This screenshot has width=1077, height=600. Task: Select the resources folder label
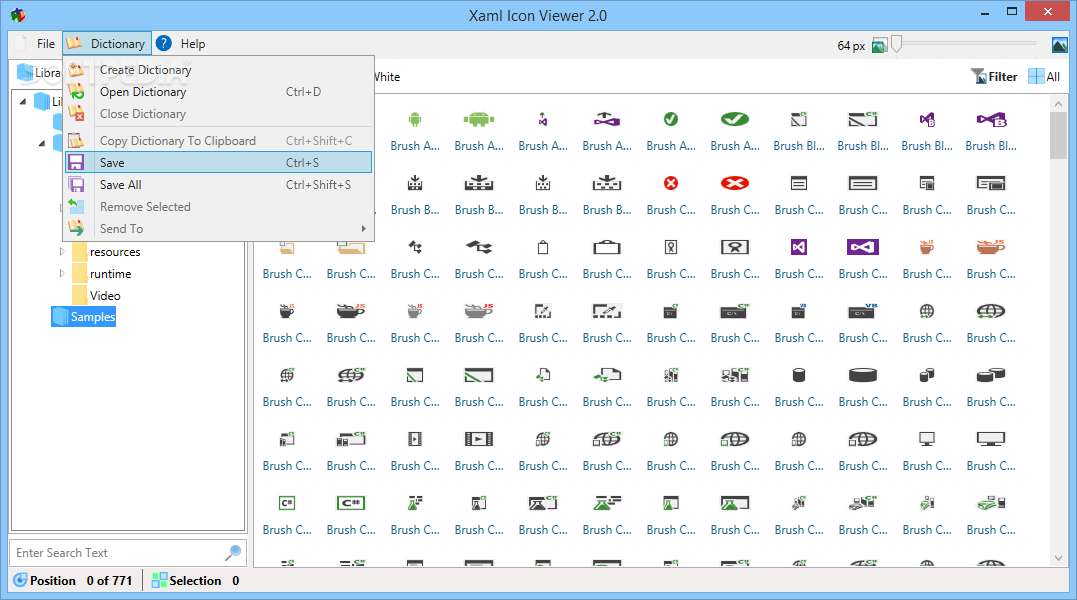[x=115, y=252]
